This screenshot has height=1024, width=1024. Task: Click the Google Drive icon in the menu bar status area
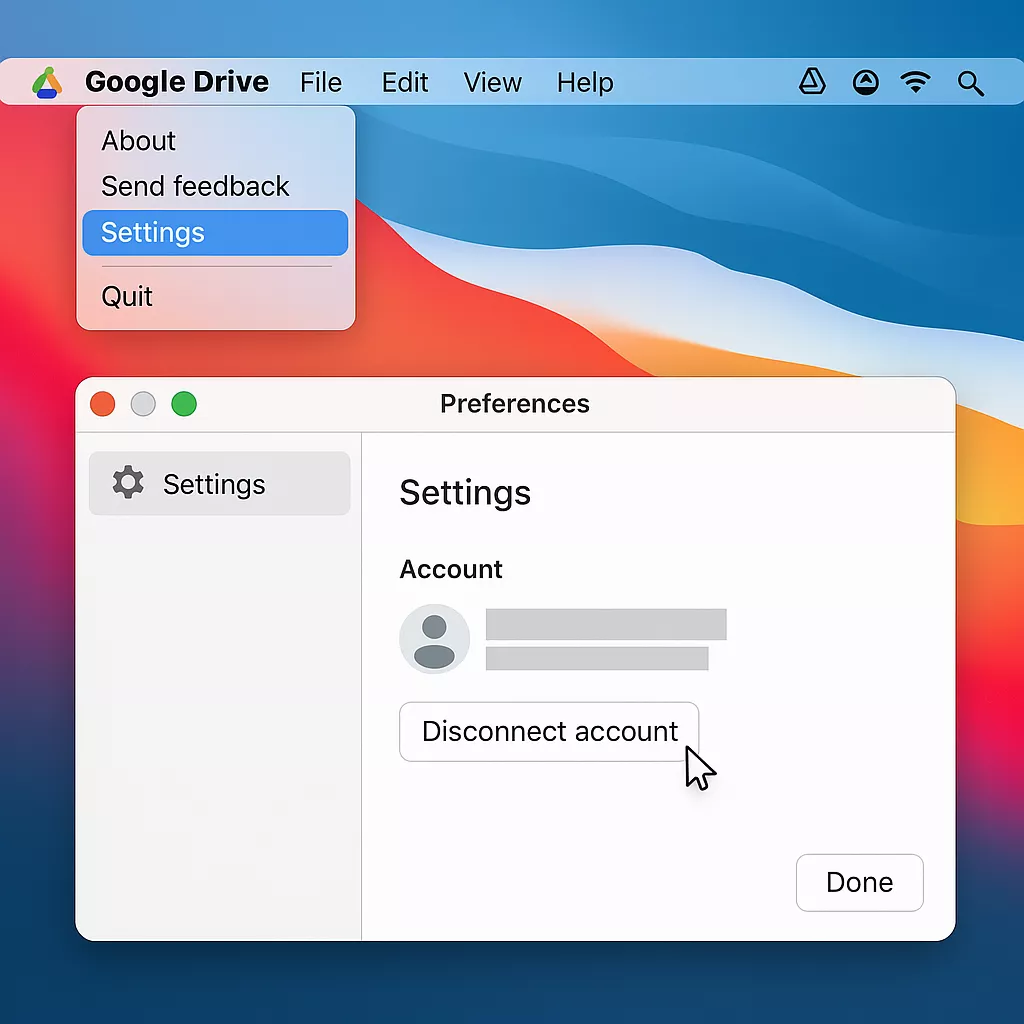[812, 83]
